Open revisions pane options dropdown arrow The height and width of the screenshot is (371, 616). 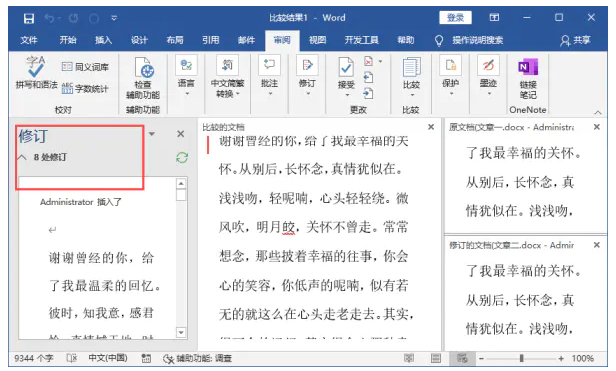pyautogui.click(x=152, y=134)
